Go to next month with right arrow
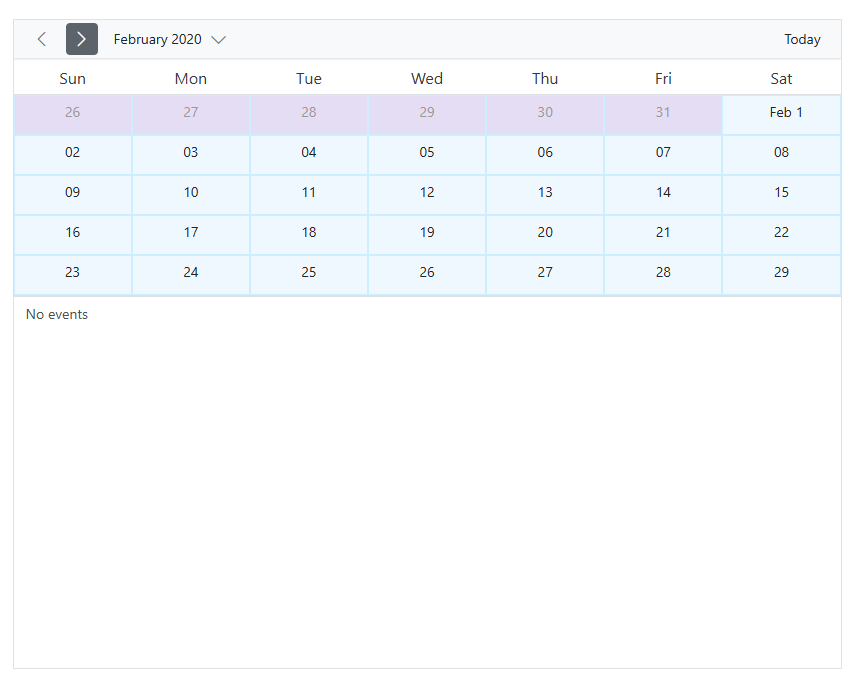The width and height of the screenshot is (857, 685). click(82, 39)
